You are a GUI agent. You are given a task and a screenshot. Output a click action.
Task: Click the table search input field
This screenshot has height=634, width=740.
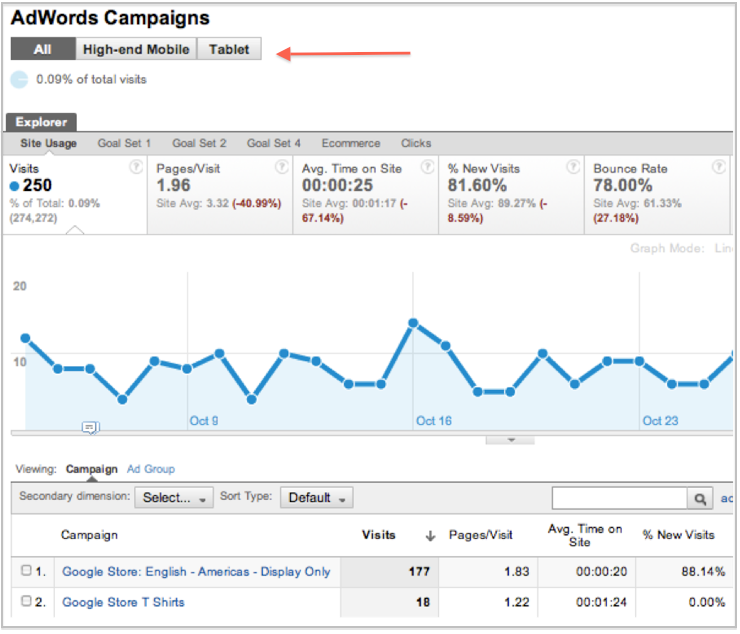[x=618, y=498]
